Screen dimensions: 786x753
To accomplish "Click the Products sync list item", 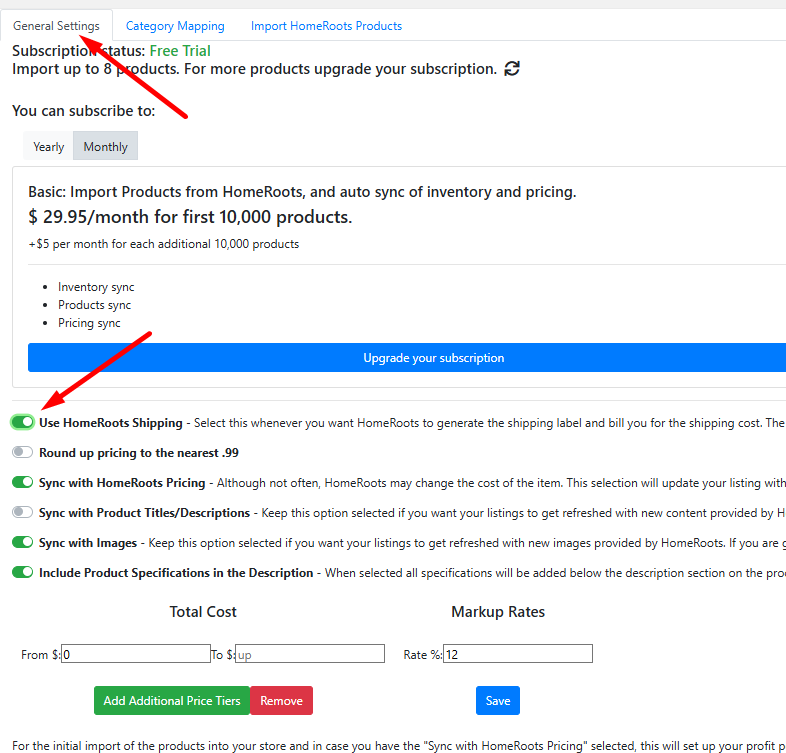I will 94,305.
